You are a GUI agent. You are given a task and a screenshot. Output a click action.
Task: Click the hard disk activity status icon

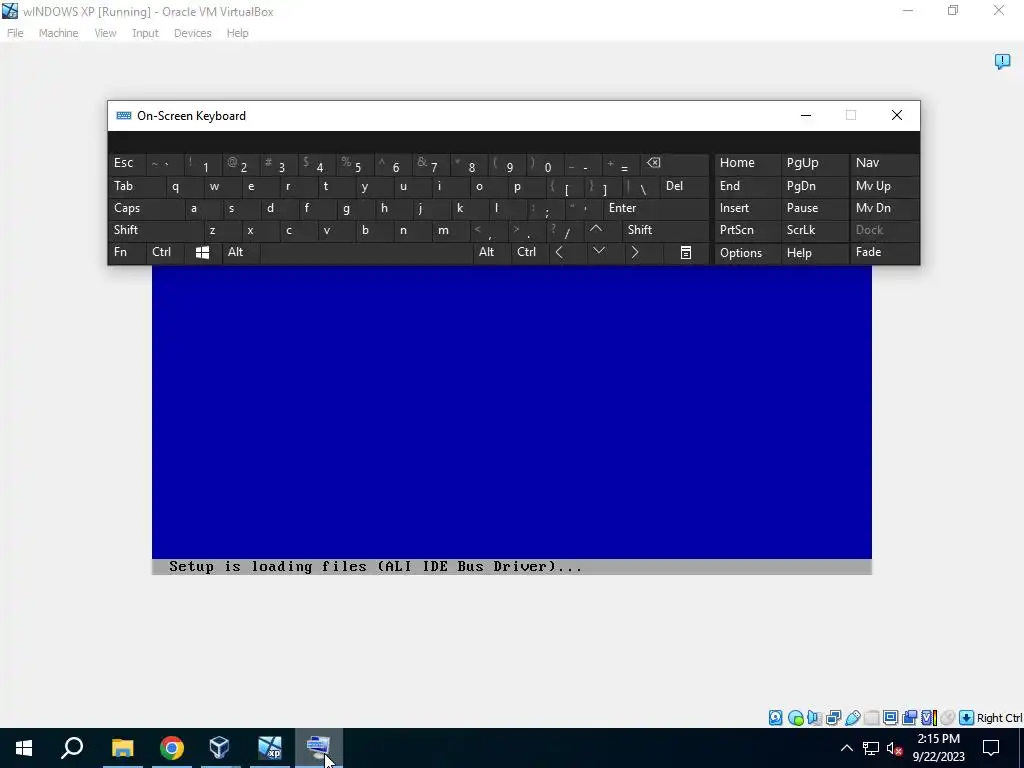(x=776, y=718)
